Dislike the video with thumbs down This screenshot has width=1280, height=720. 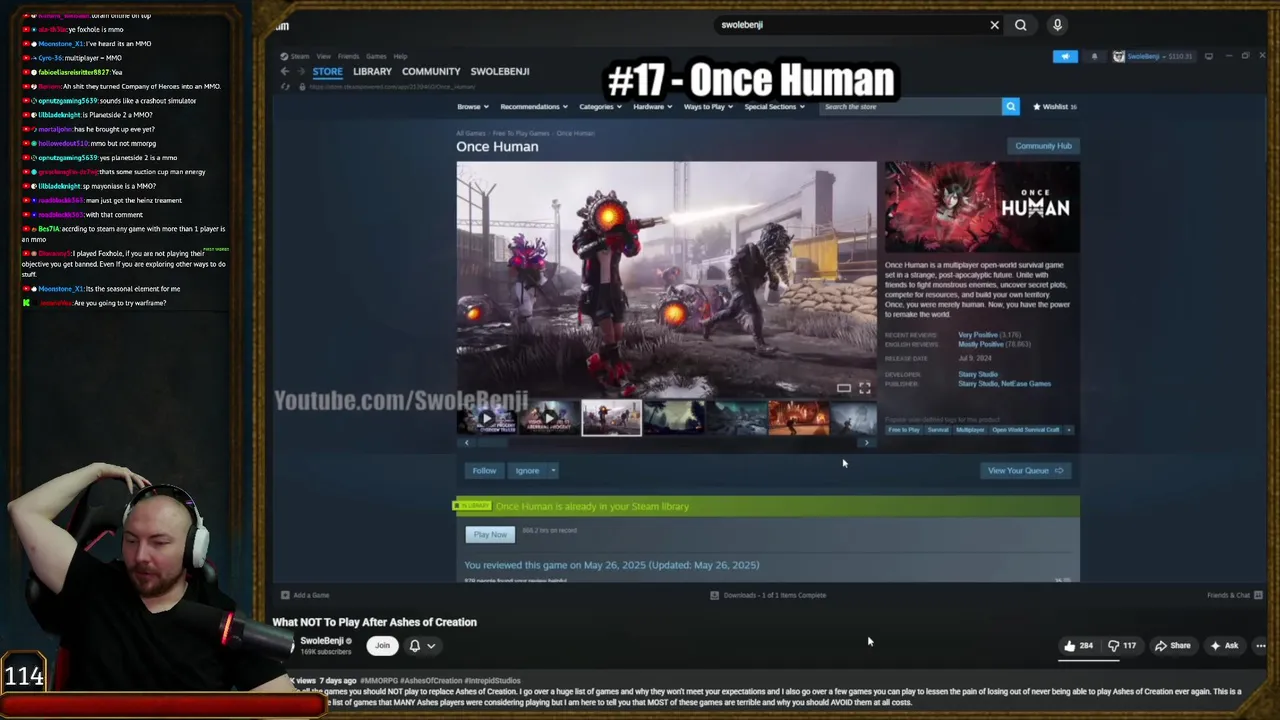pyautogui.click(x=1121, y=646)
